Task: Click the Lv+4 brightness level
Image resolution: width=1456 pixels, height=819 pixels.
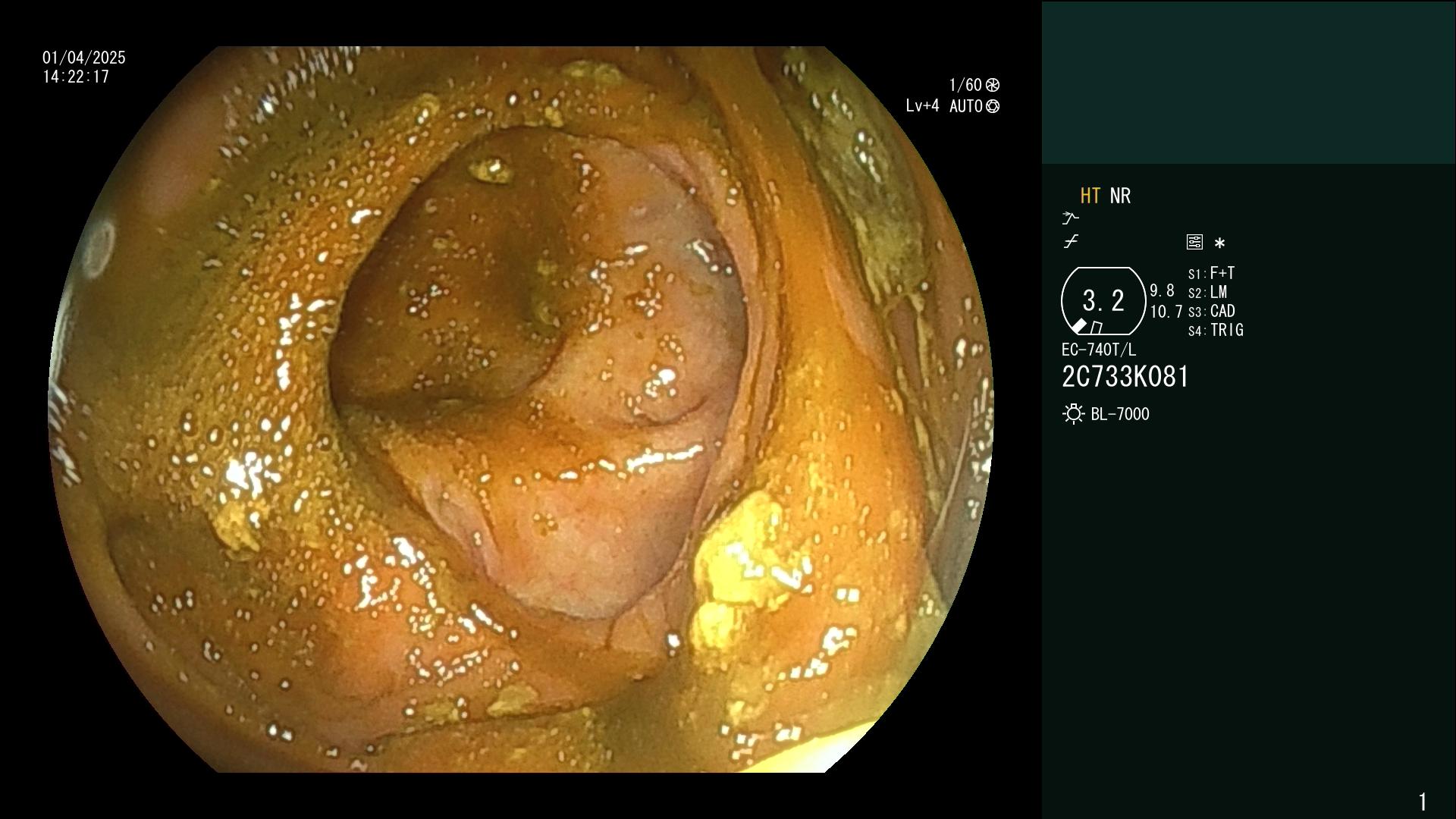Action: 922,106
